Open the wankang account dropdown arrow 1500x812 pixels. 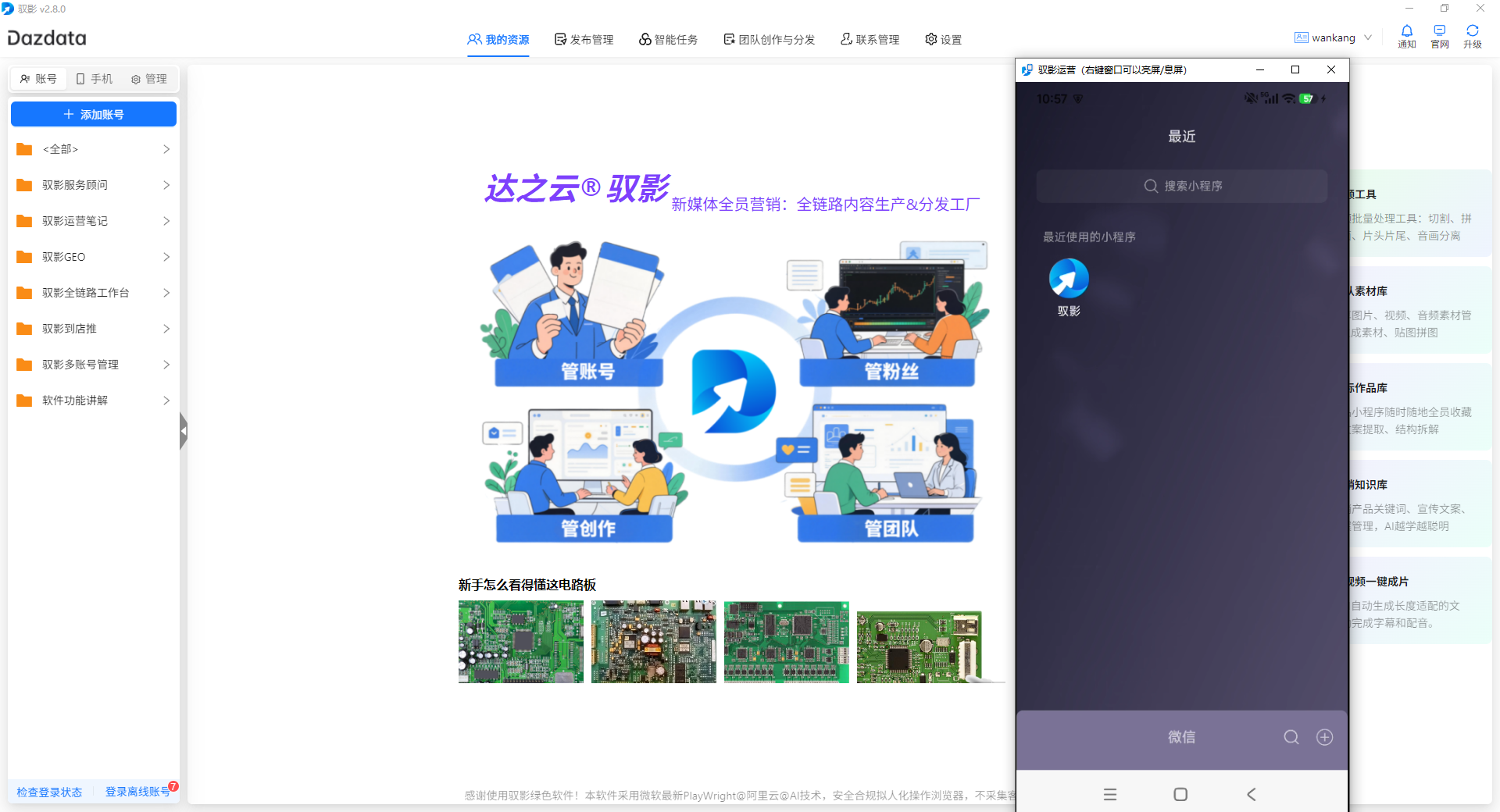(1368, 37)
